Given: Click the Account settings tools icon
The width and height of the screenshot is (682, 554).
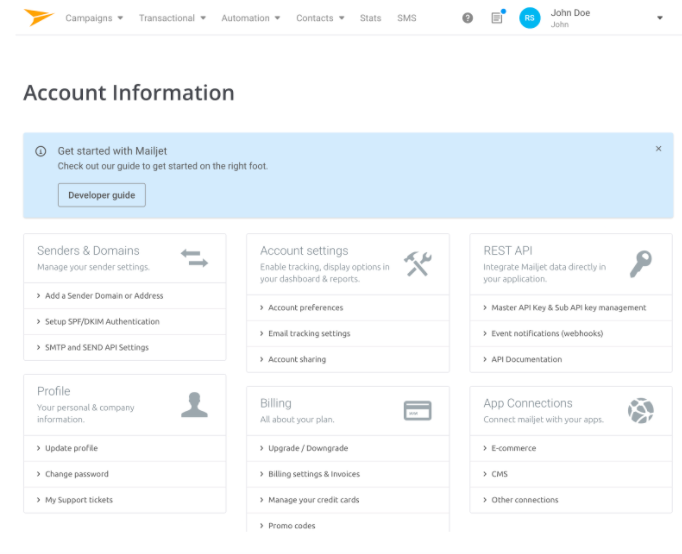Looking at the screenshot, I should [417, 264].
